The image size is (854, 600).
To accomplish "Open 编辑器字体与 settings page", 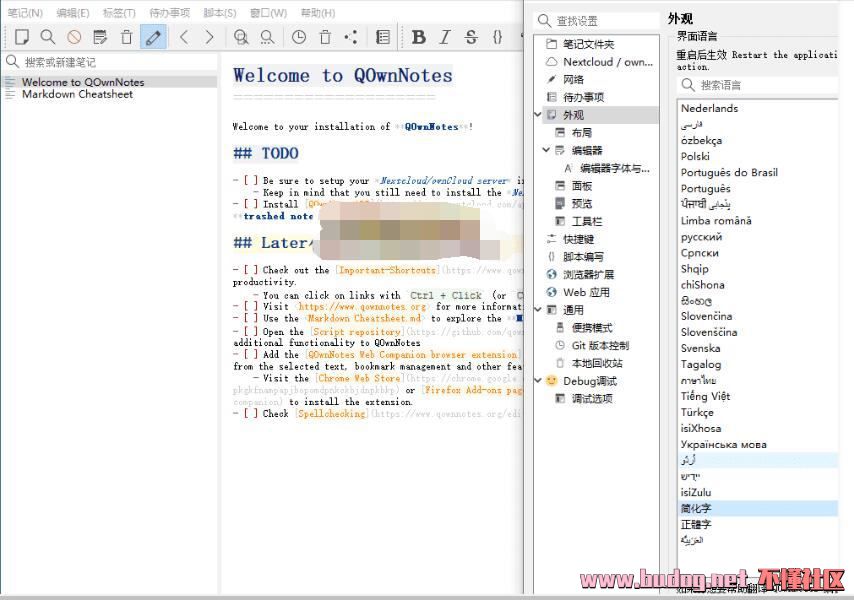I will coord(615,168).
